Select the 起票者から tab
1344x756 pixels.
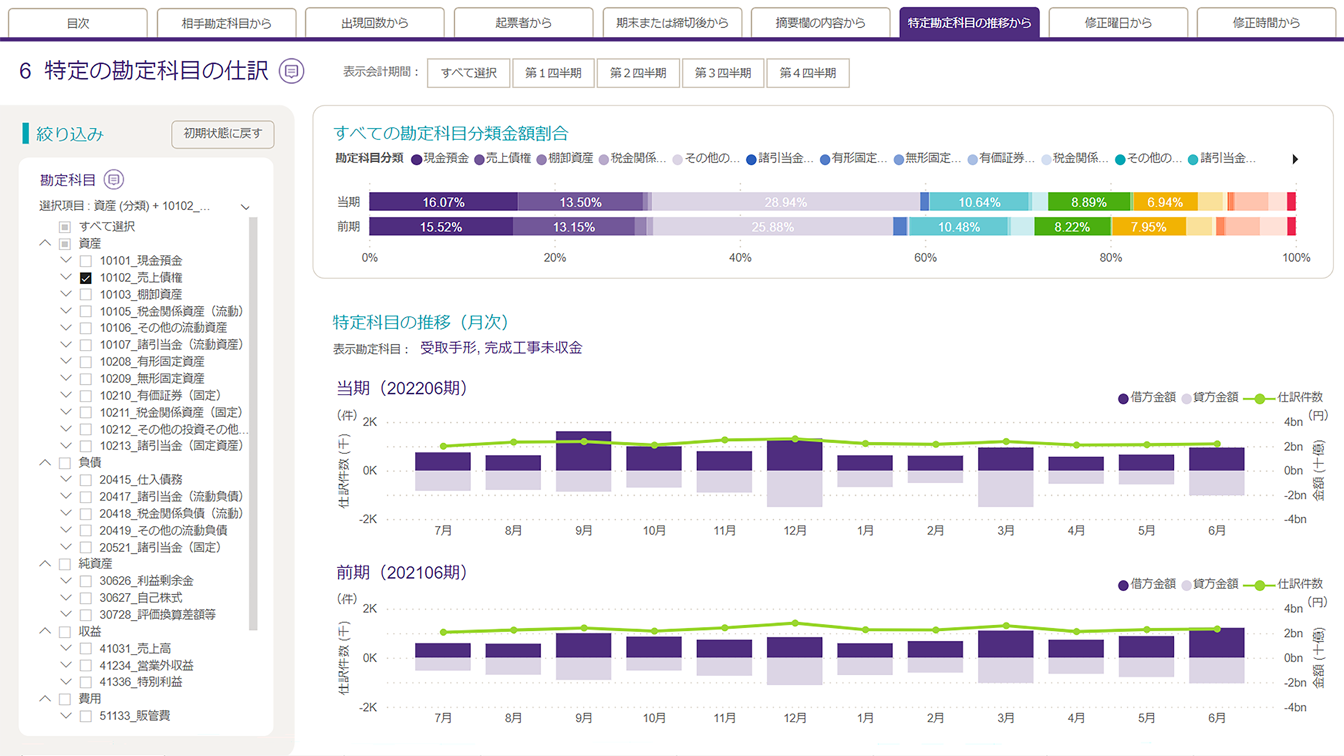pos(524,23)
